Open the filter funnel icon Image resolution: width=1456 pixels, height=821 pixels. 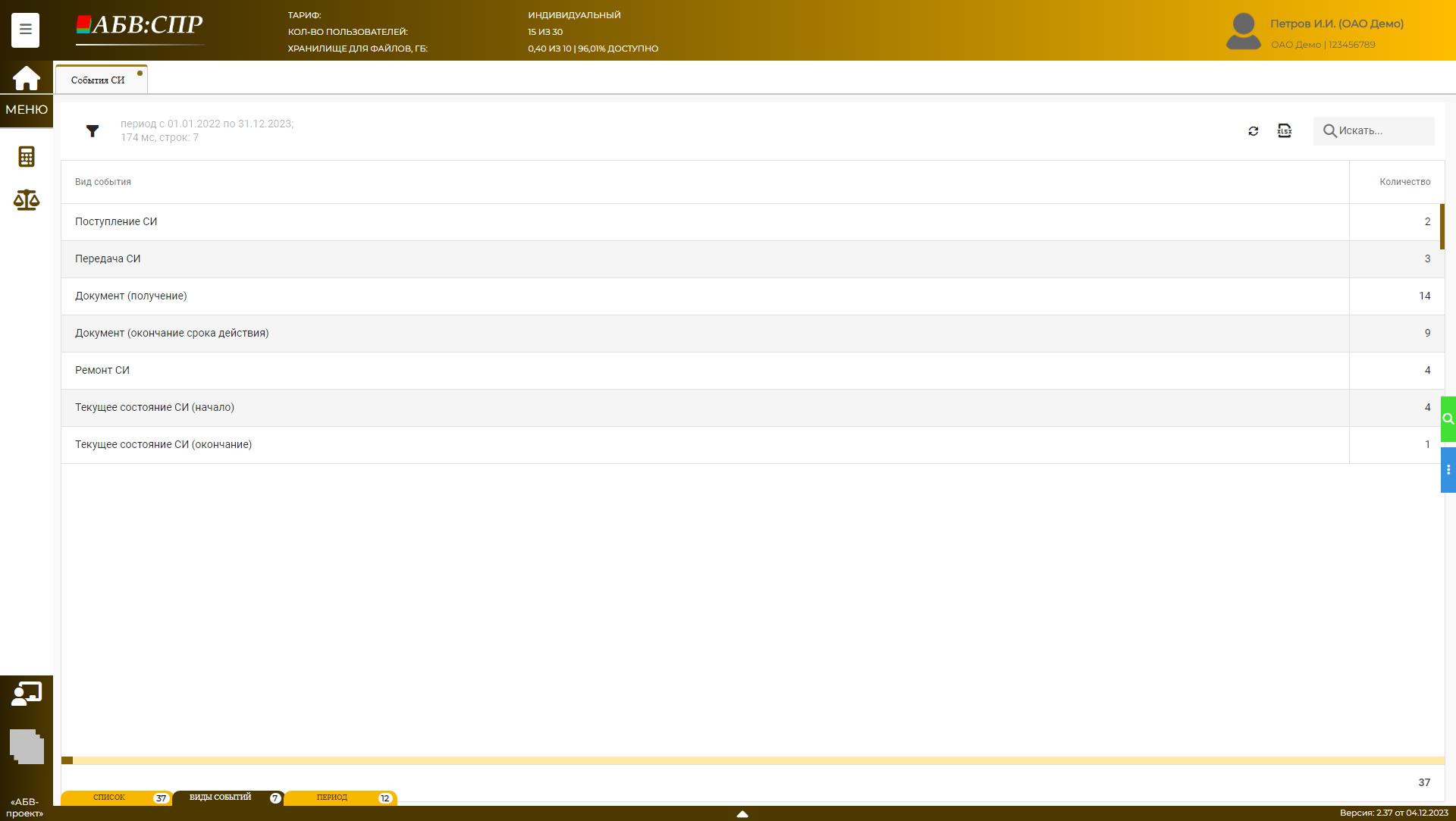[93, 131]
